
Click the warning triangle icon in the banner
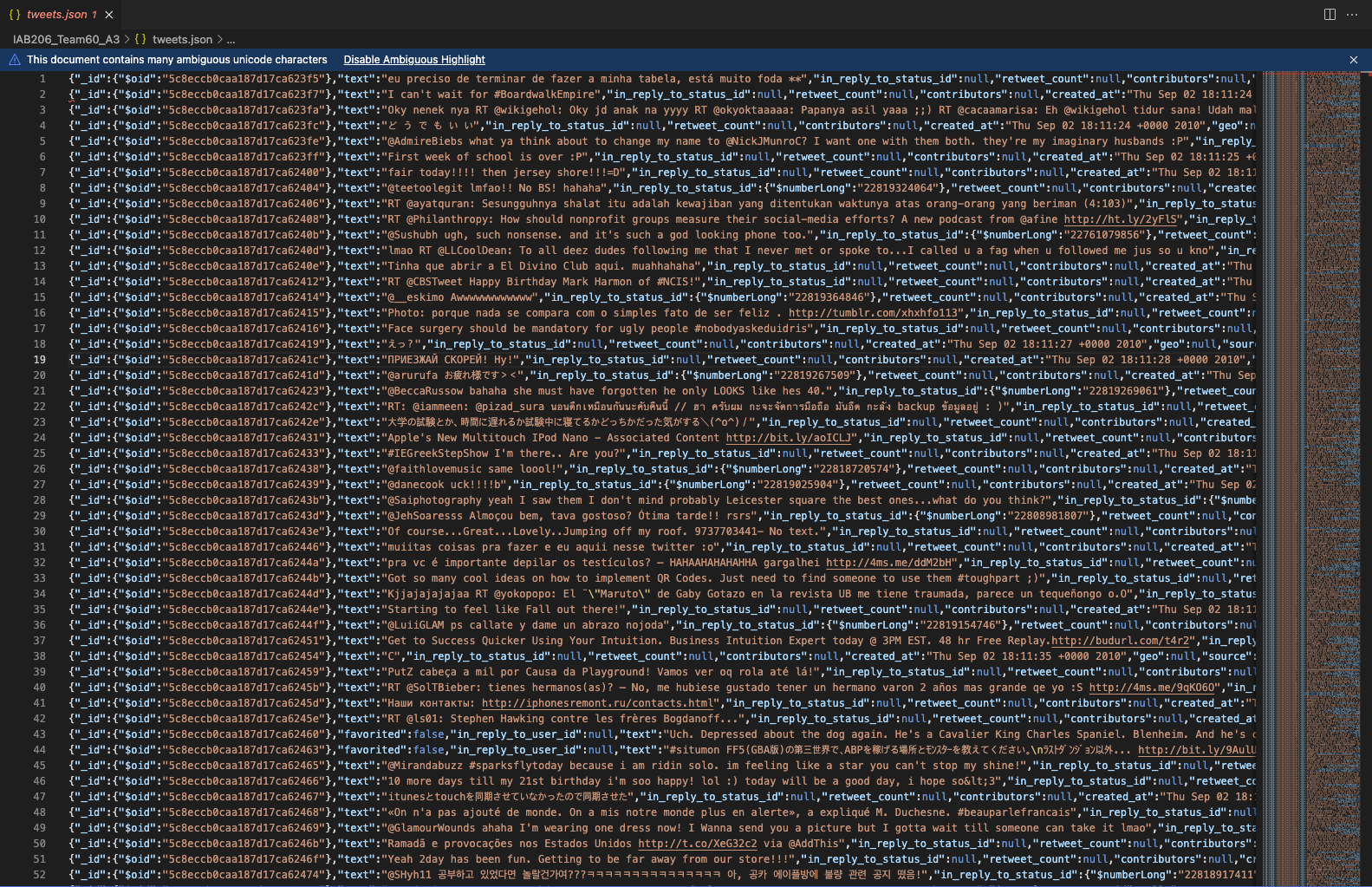pyautogui.click(x=15, y=60)
